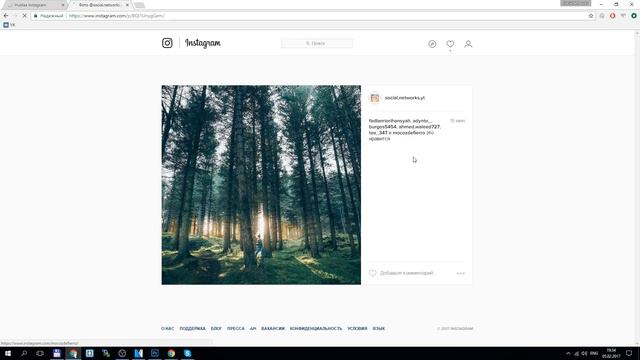Viewport: 640px width, 360px height.
Task: Open the КОНФИДЕНЦИАЛЬНОСТЬ footer link
Action: click(x=316, y=329)
